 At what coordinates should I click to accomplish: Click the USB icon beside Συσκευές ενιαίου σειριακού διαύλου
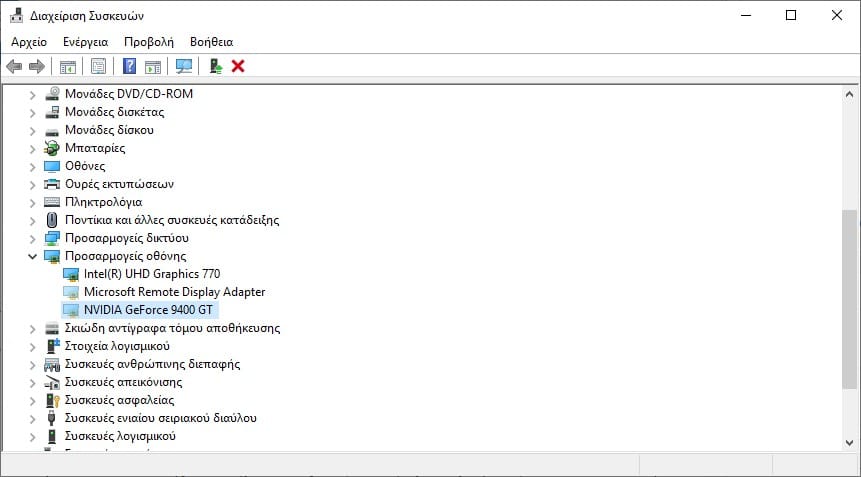52,418
